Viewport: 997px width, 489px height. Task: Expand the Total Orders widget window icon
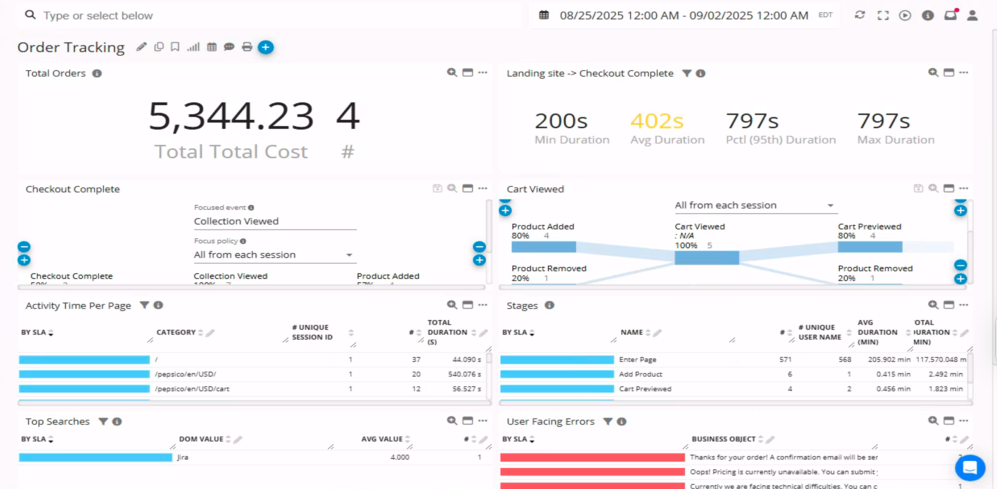pyautogui.click(x=467, y=73)
